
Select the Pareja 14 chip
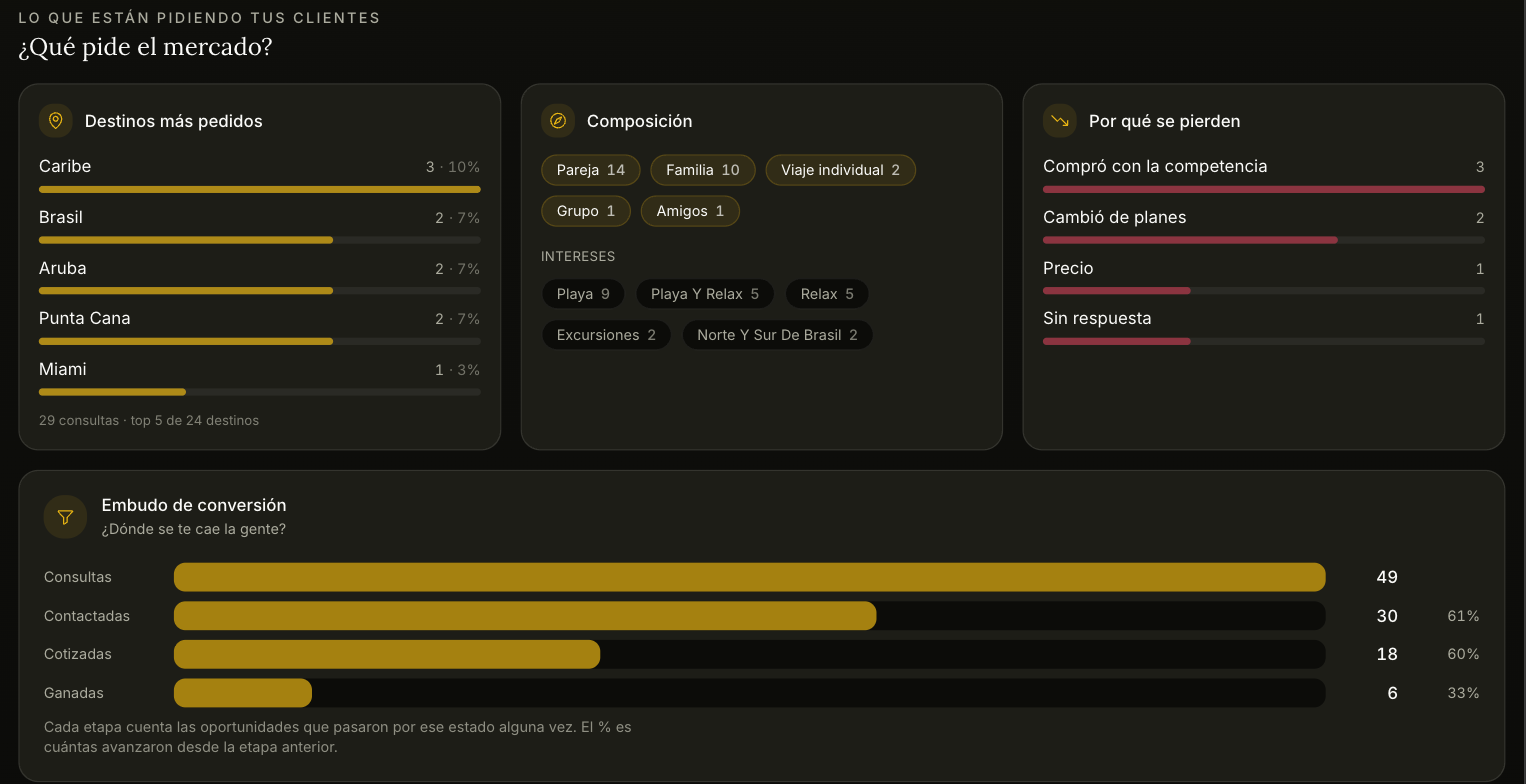[x=591, y=170]
